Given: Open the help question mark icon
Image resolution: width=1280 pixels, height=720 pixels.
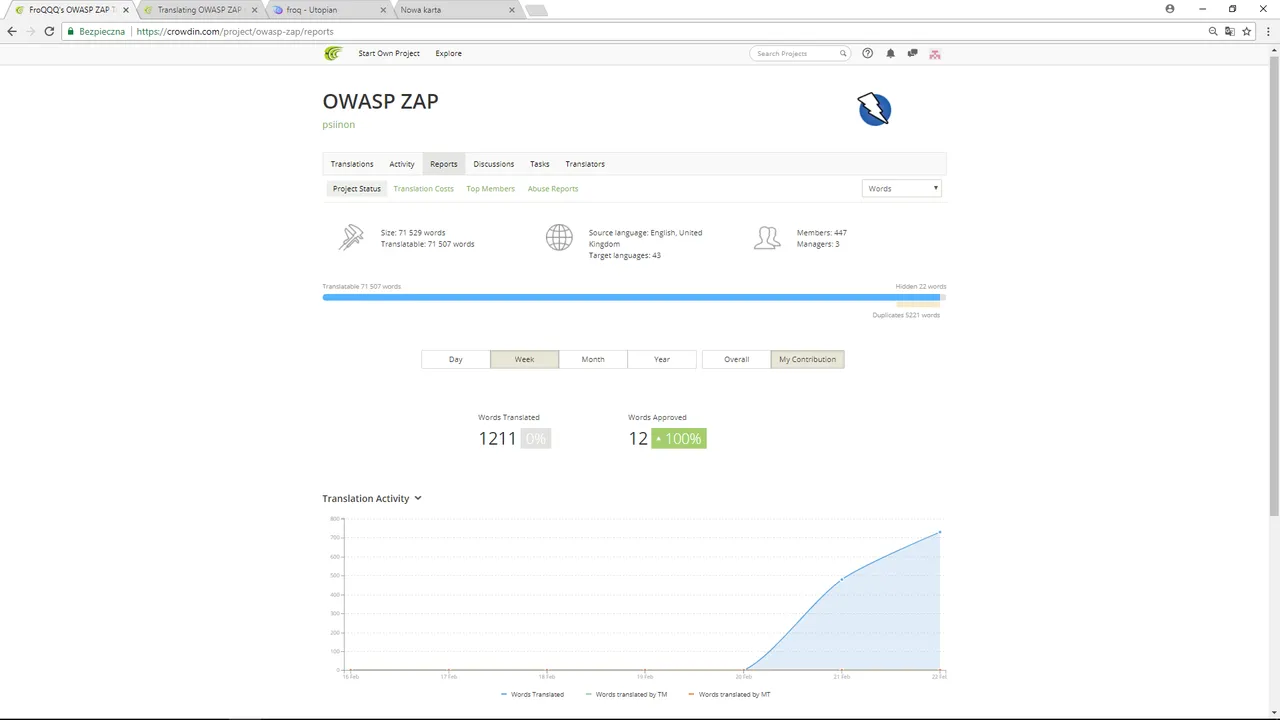Looking at the screenshot, I should 867,53.
